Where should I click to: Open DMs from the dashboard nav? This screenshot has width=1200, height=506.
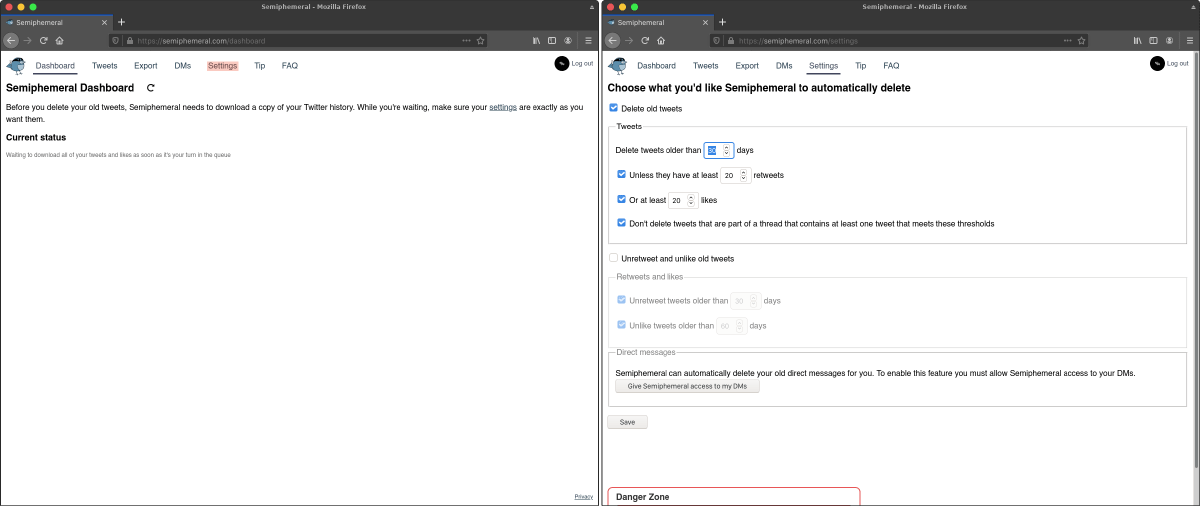(182, 66)
